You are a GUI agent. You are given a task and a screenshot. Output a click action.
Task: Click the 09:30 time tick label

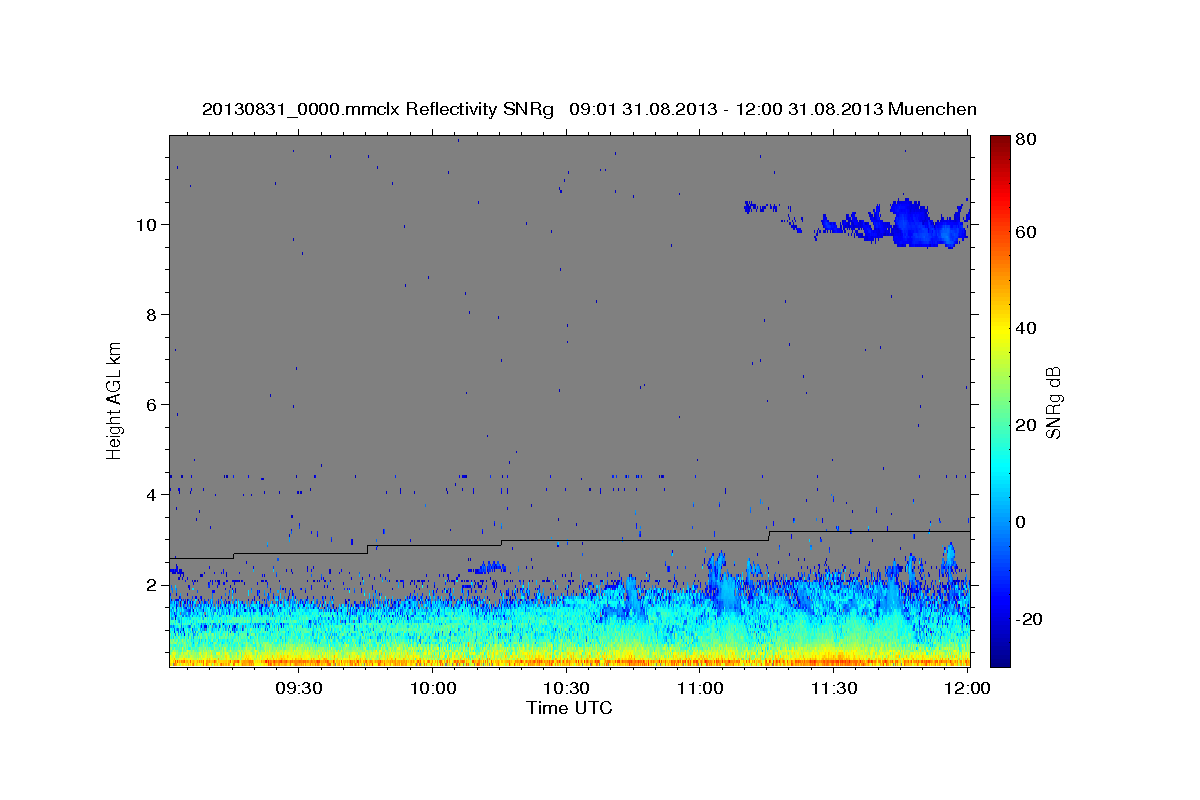point(299,689)
